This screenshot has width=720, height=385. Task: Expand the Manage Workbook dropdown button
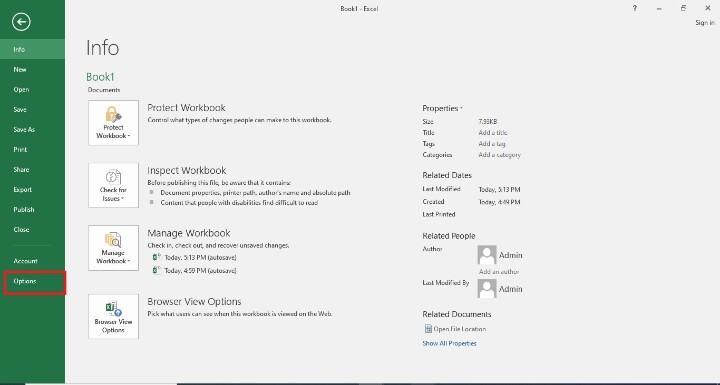[x=113, y=248]
